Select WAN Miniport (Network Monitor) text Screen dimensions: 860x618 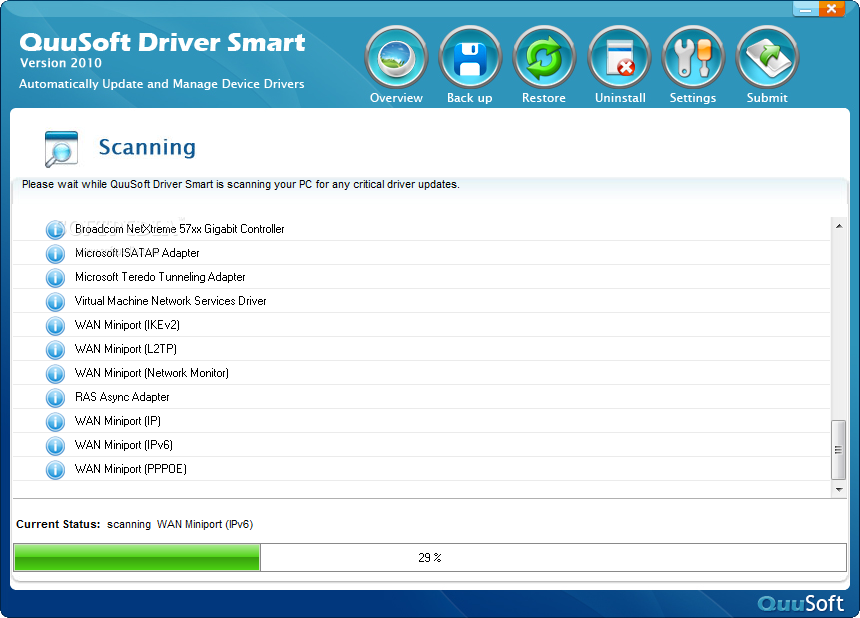[152, 373]
